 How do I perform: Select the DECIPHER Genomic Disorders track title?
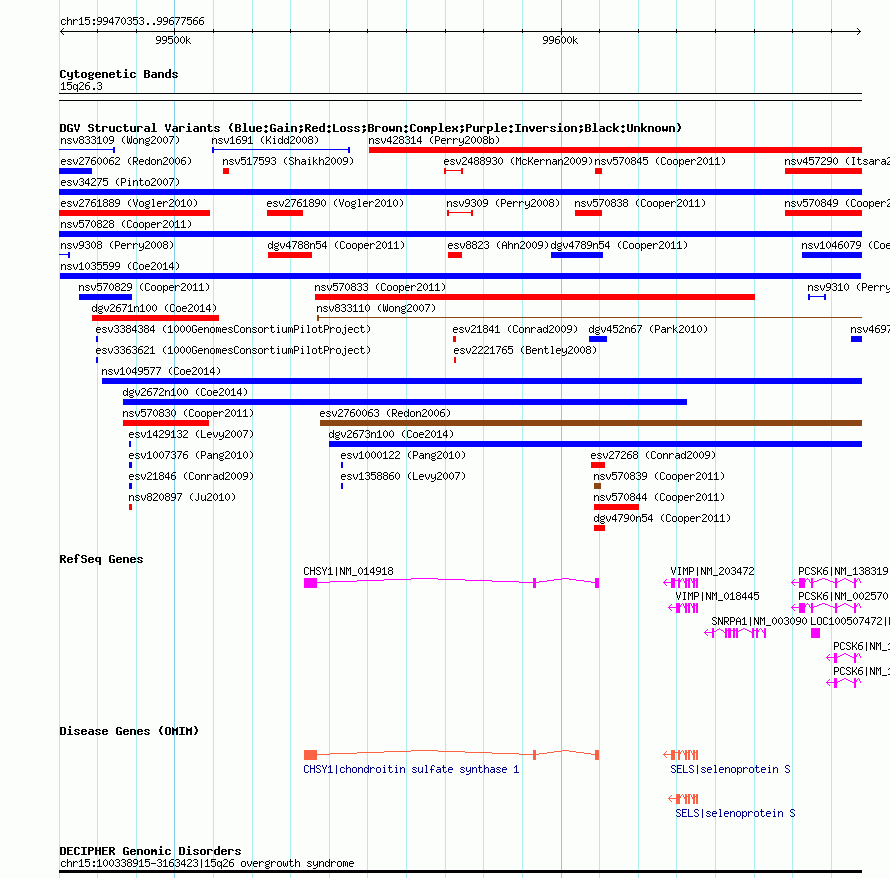(x=150, y=851)
